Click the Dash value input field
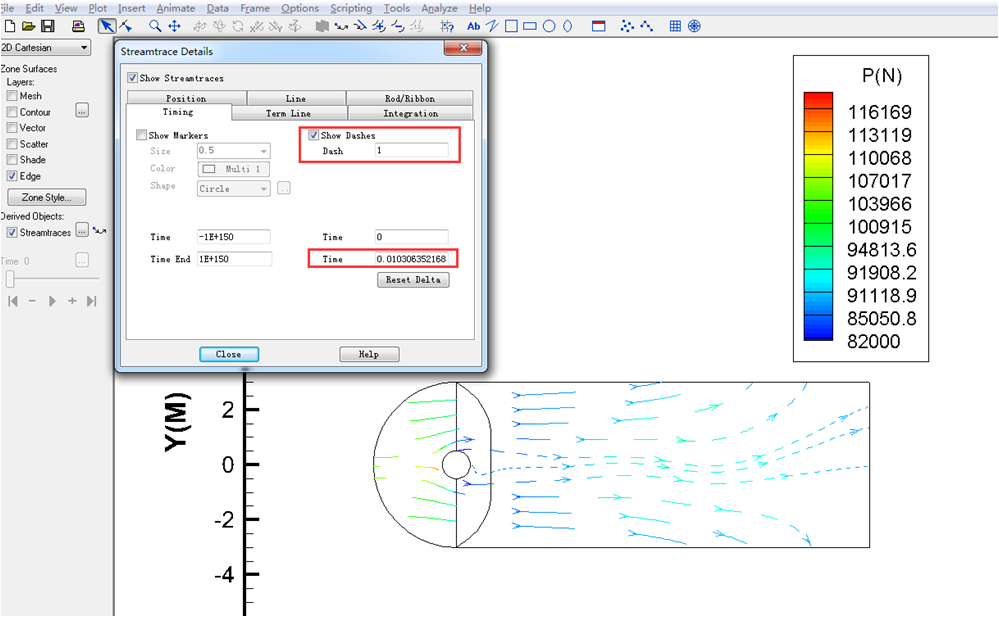 point(412,150)
